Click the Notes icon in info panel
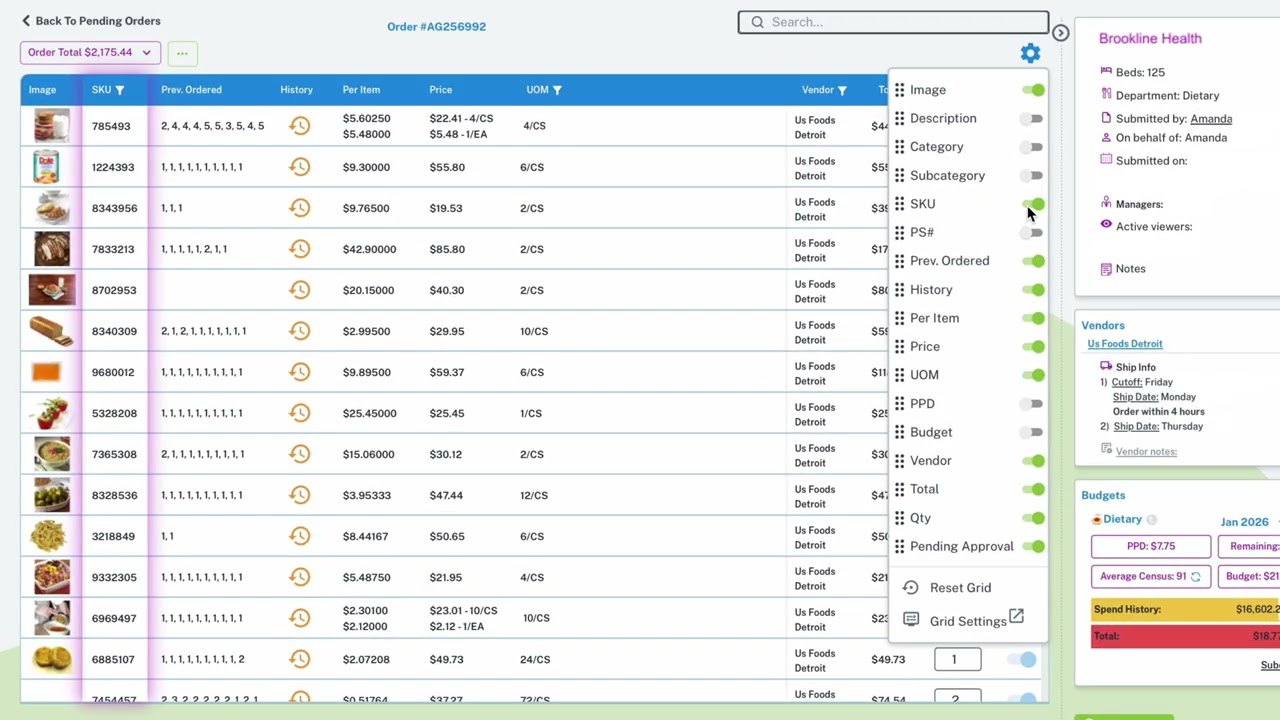Viewport: 1280px width, 720px height. point(1106,269)
